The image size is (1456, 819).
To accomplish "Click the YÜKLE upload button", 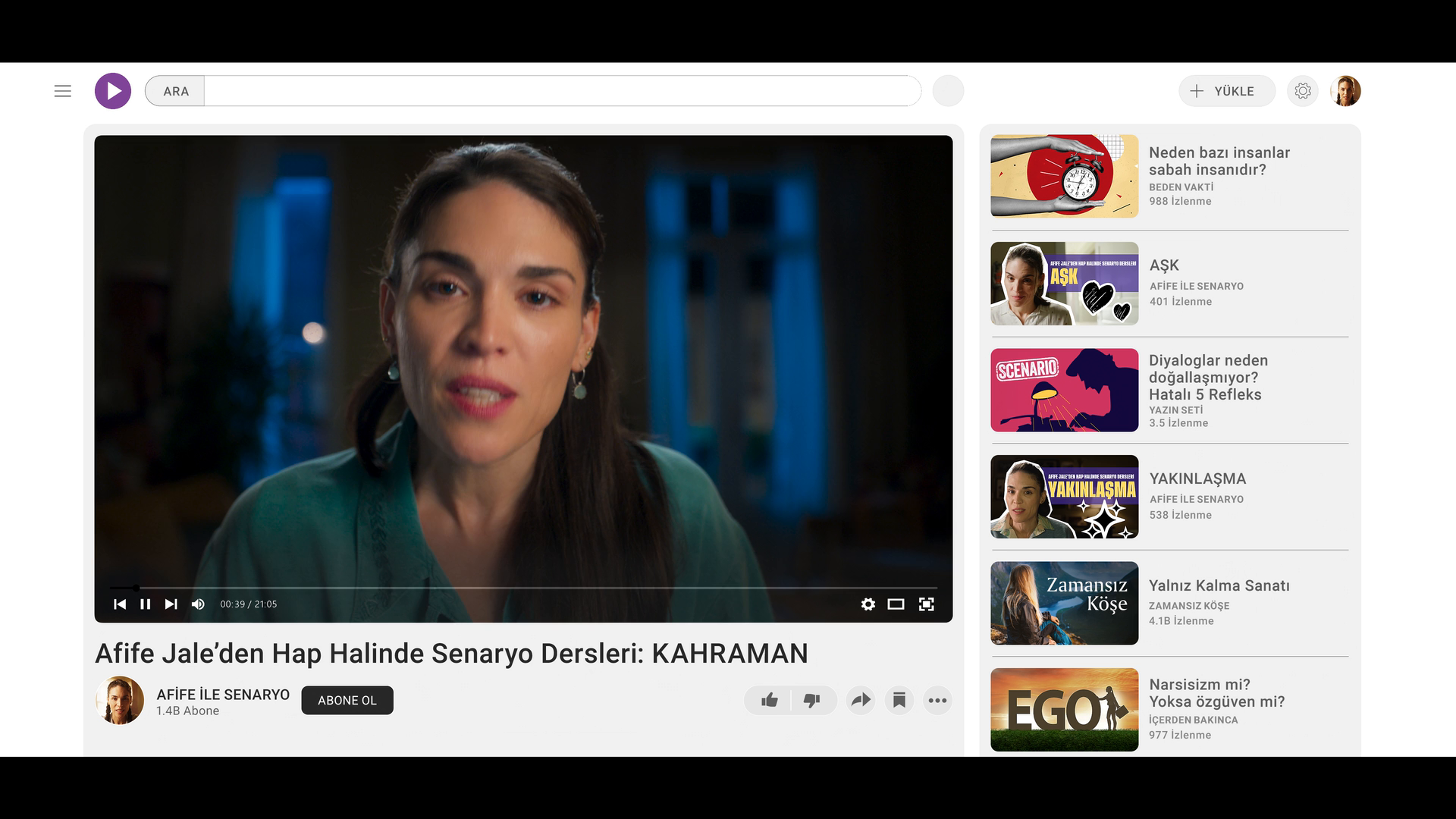I will (1226, 91).
